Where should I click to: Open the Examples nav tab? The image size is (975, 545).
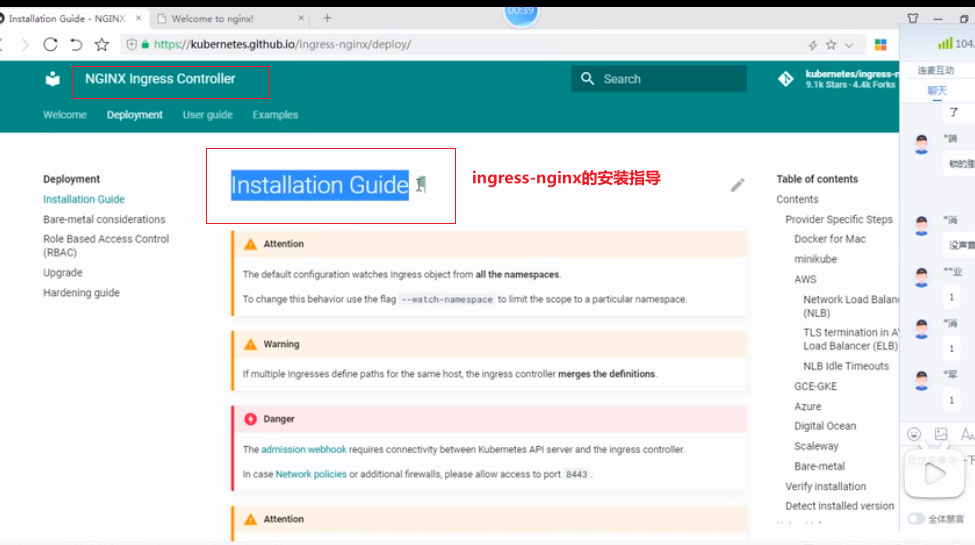[x=275, y=114]
